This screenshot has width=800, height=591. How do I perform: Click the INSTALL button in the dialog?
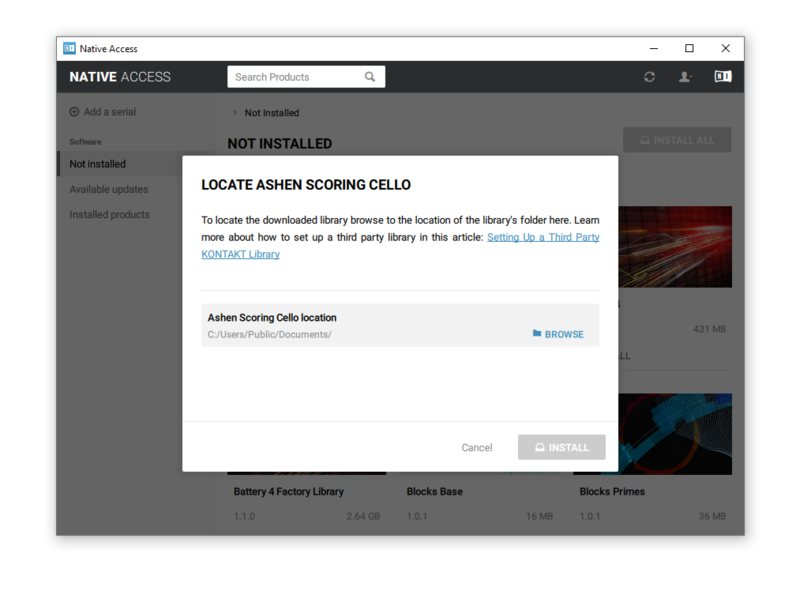pos(562,448)
